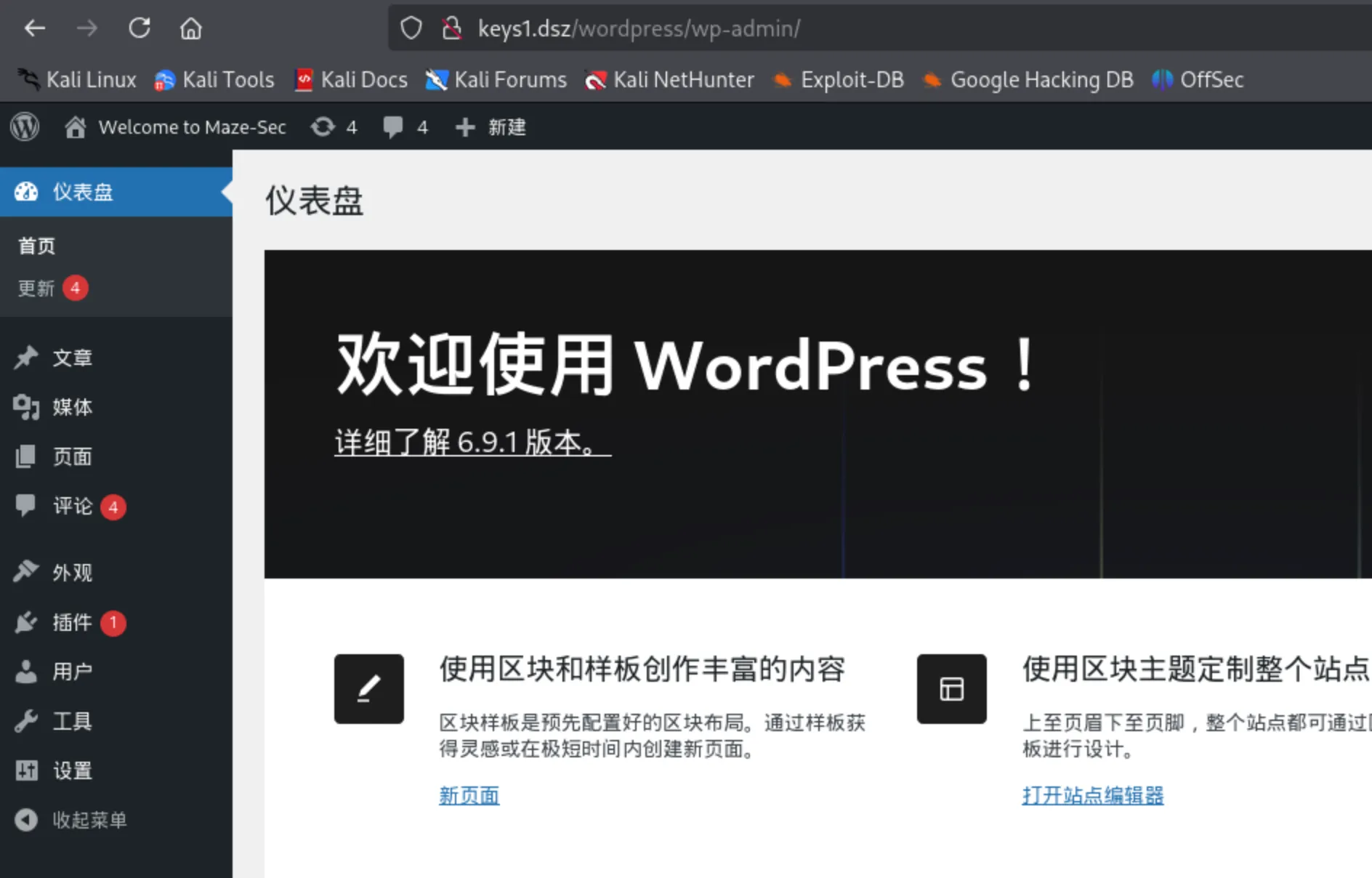
Task: Click the person icon for 用户
Action: 26,672
